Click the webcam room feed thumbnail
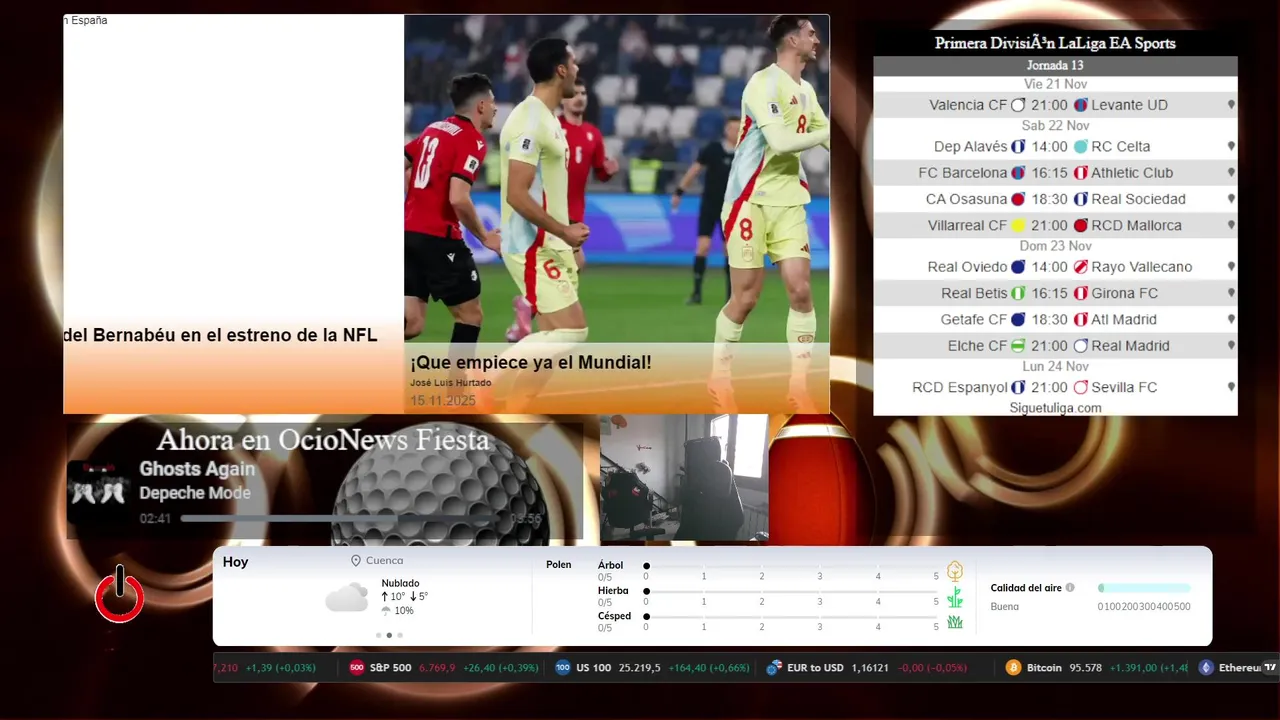The image size is (1280, 720). [684, 478]
